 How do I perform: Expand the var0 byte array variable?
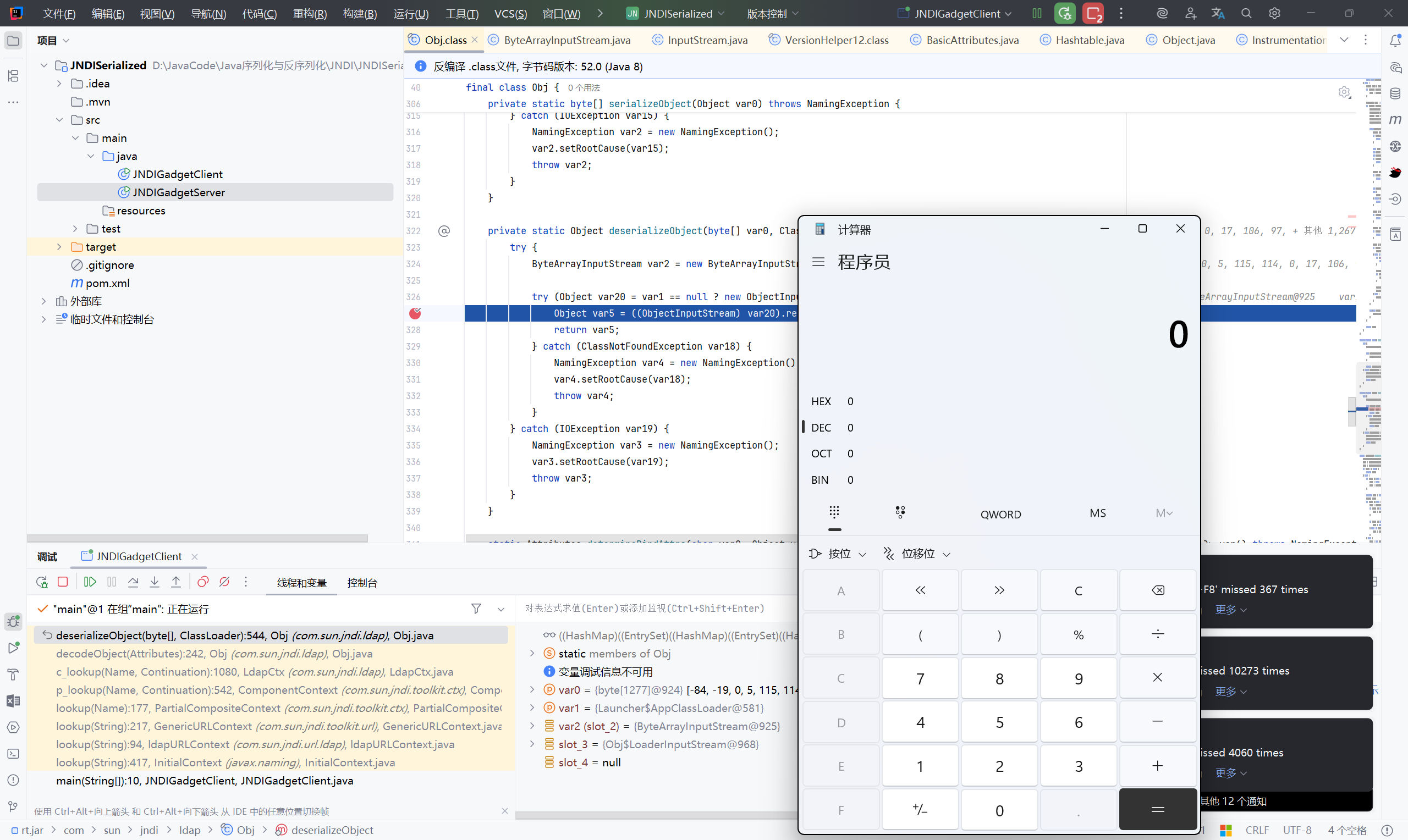click(532, 690)
